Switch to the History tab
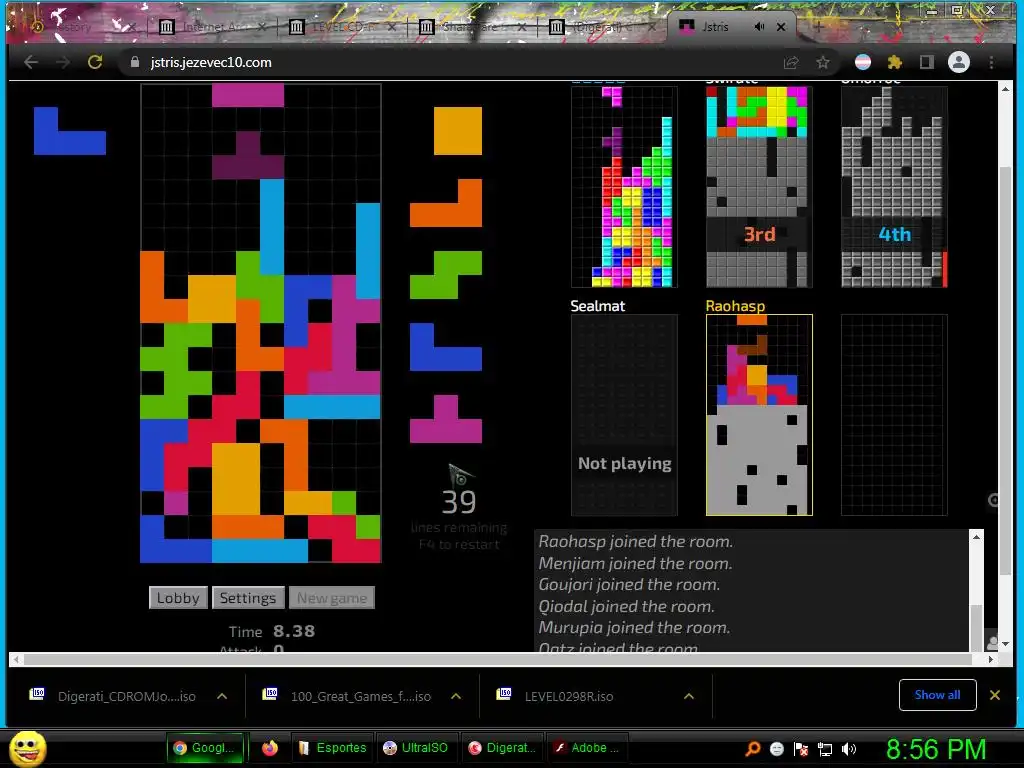 tap(82, 27)
